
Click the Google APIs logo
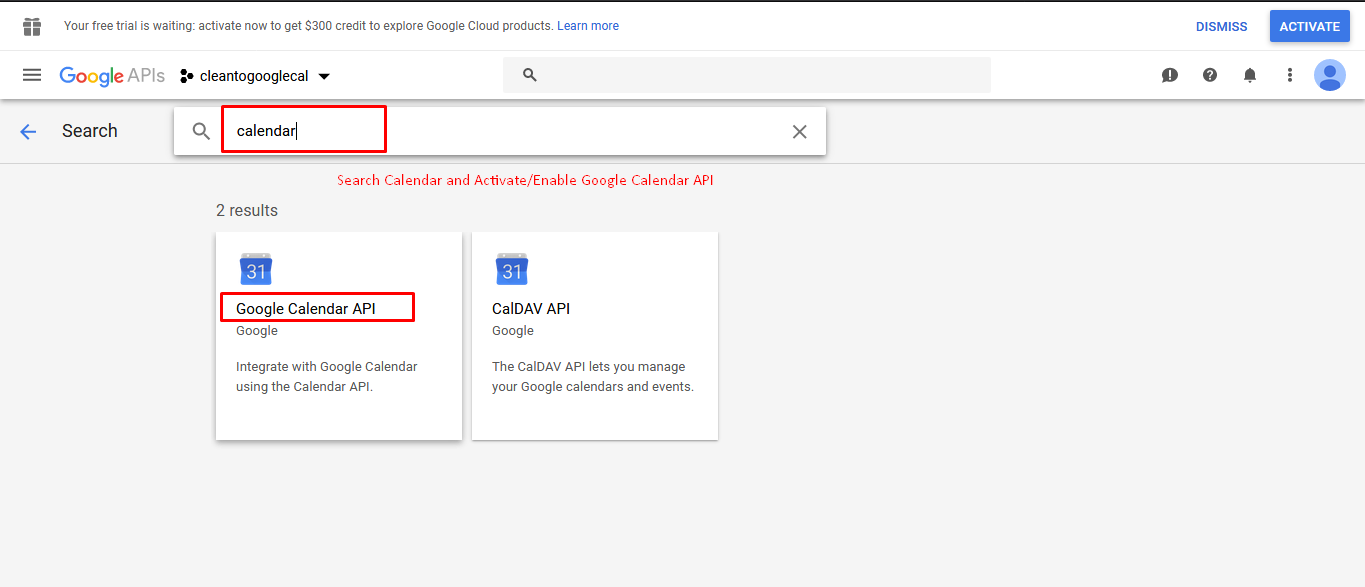[x=112, y=76]
